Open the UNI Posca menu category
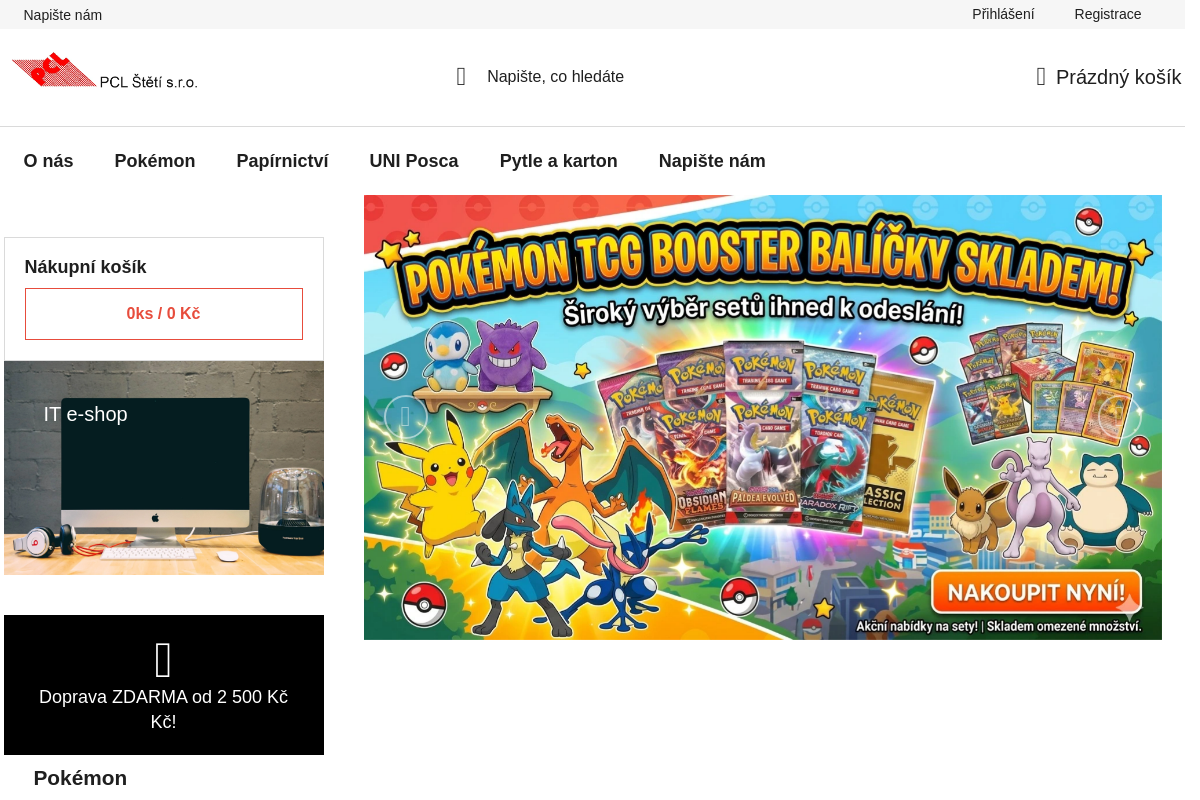Viewport: 1200px width, 800px height. pos(414,161)
